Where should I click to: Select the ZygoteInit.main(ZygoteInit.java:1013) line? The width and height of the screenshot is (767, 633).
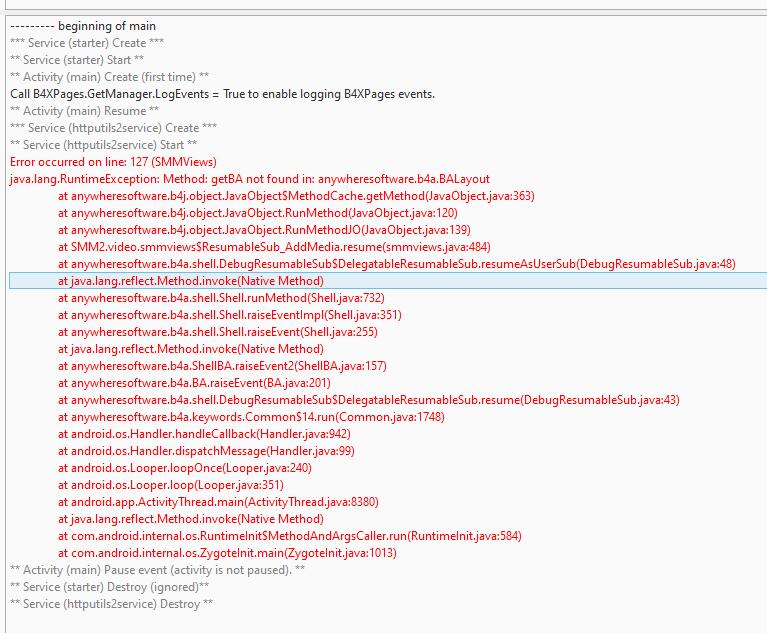(x=227, y=553)
